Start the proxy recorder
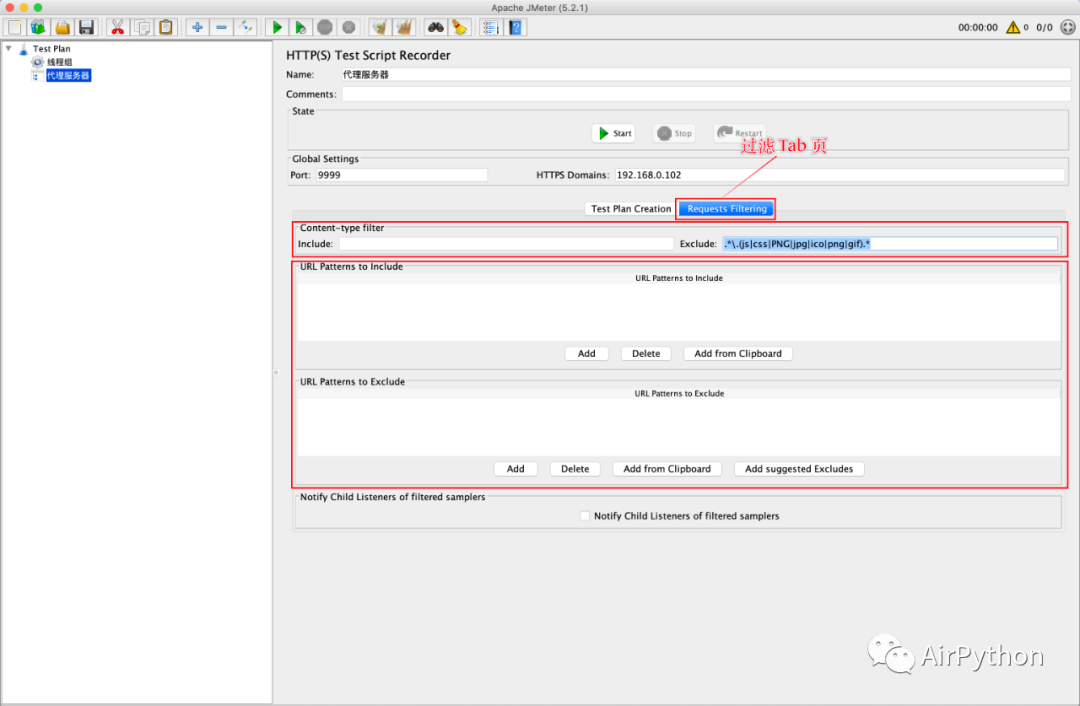 (614, 134)
